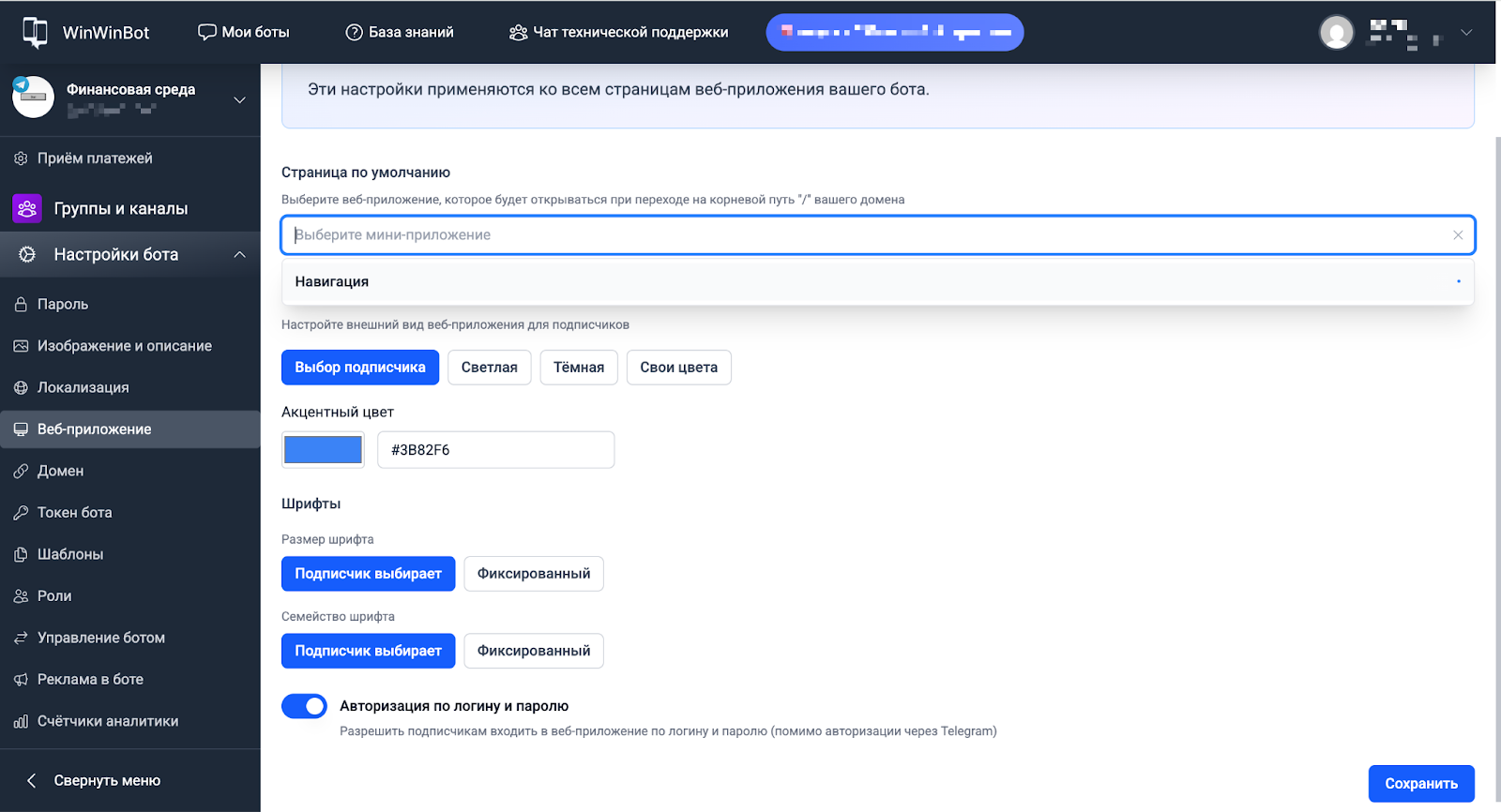Image resolution: width=1501 pixels, height=812 pixels.
Task: Click the Localization globe icon
Action: click(x=21, y=388)
